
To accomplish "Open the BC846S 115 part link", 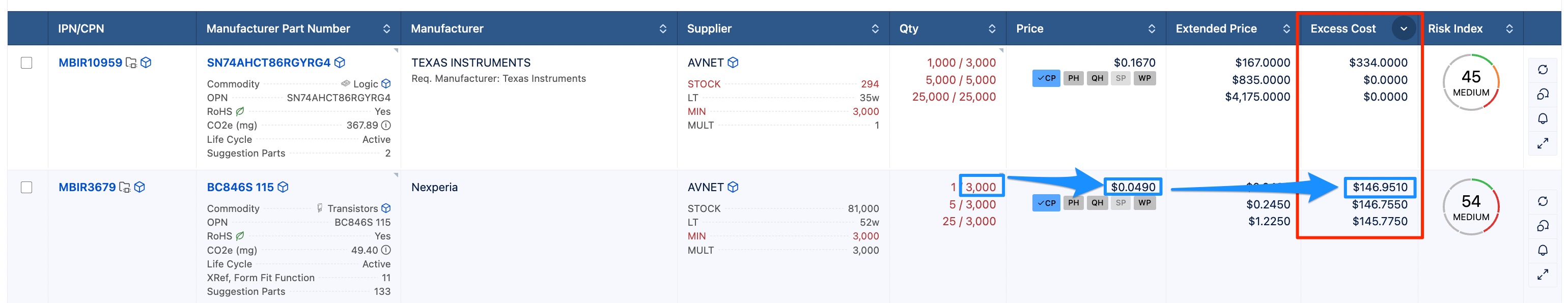I will point(240,188).
